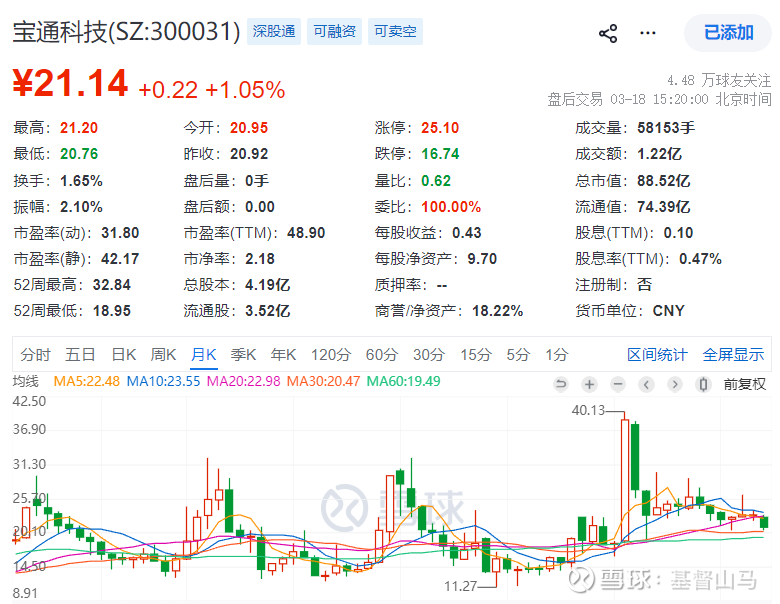
Task: Select the 日K chart tab
Action: (x=123, y=355)
